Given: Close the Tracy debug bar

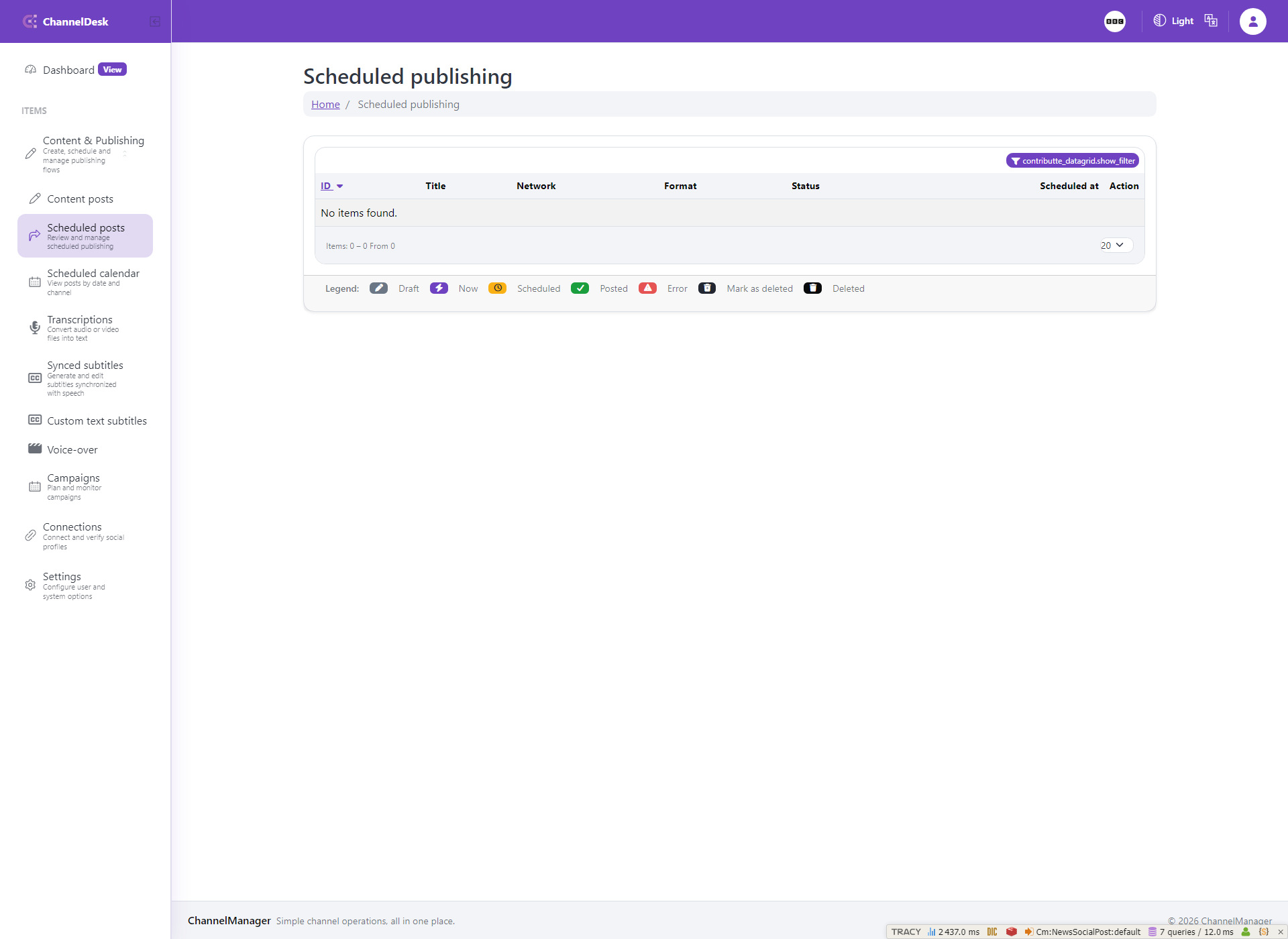Looking at the screenshot, I should pos(1281,932).
